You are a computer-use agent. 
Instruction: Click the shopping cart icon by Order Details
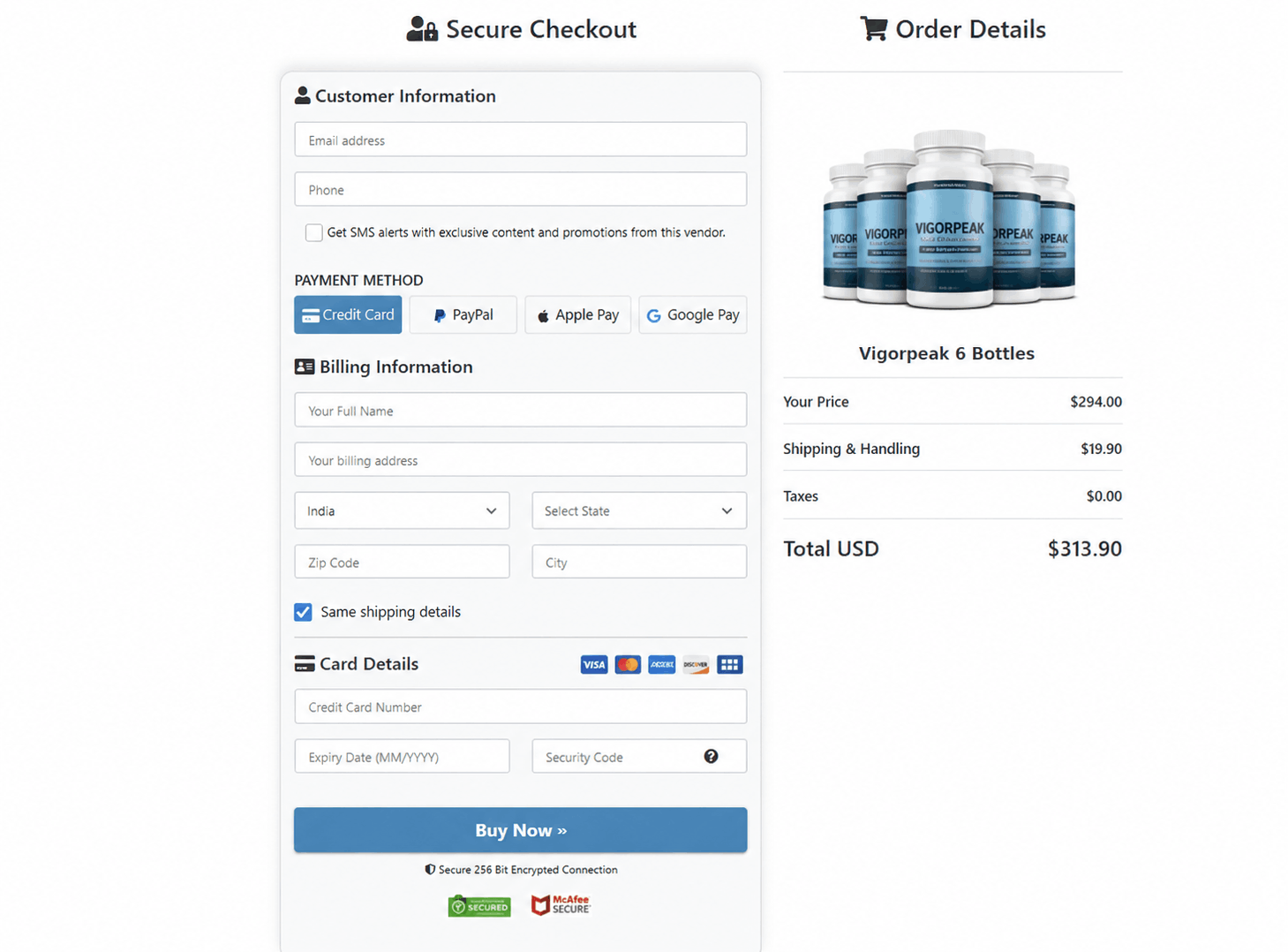coord(874,29)
